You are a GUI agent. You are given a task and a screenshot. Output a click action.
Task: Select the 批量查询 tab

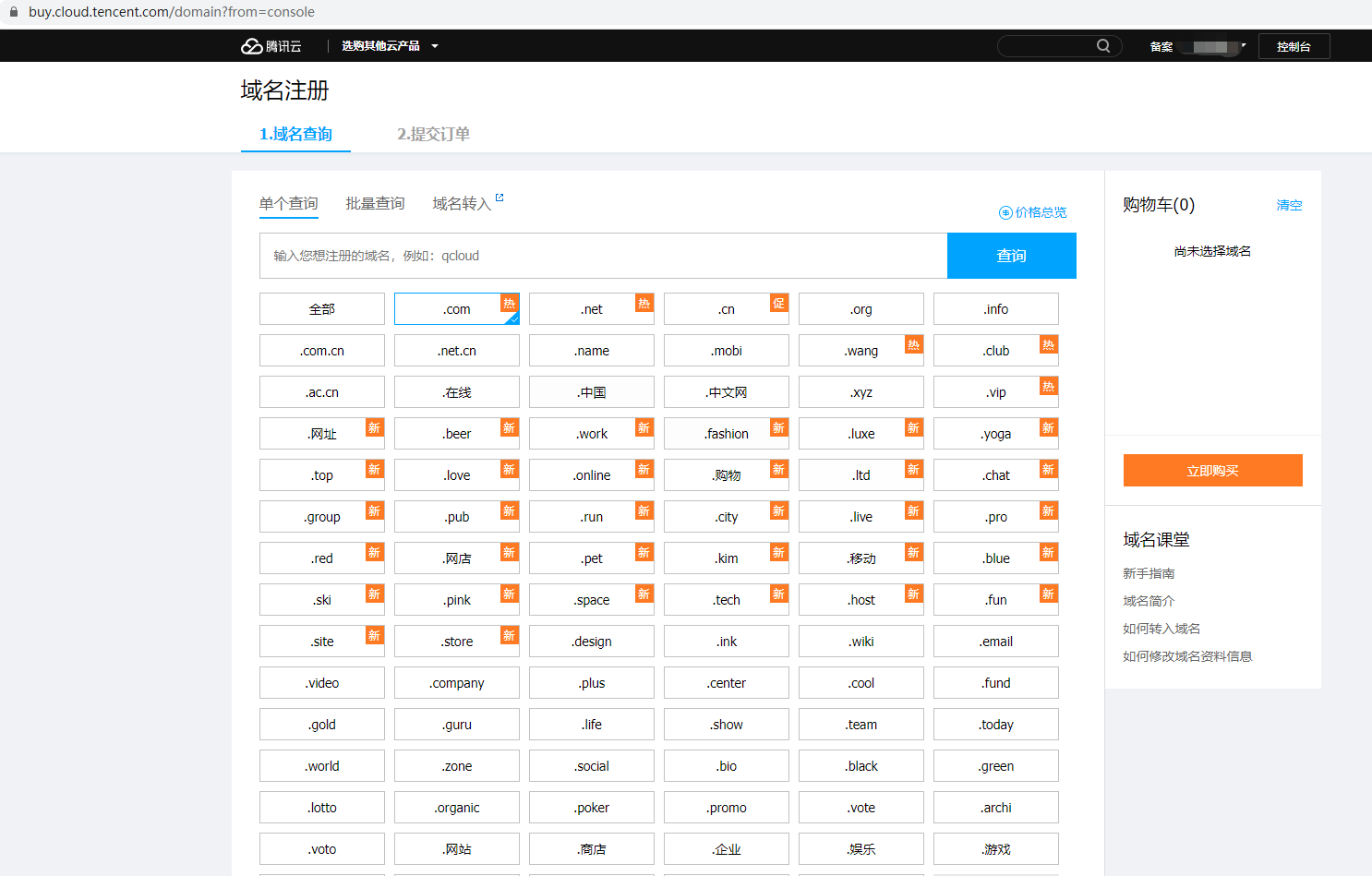tap(375, 203)
